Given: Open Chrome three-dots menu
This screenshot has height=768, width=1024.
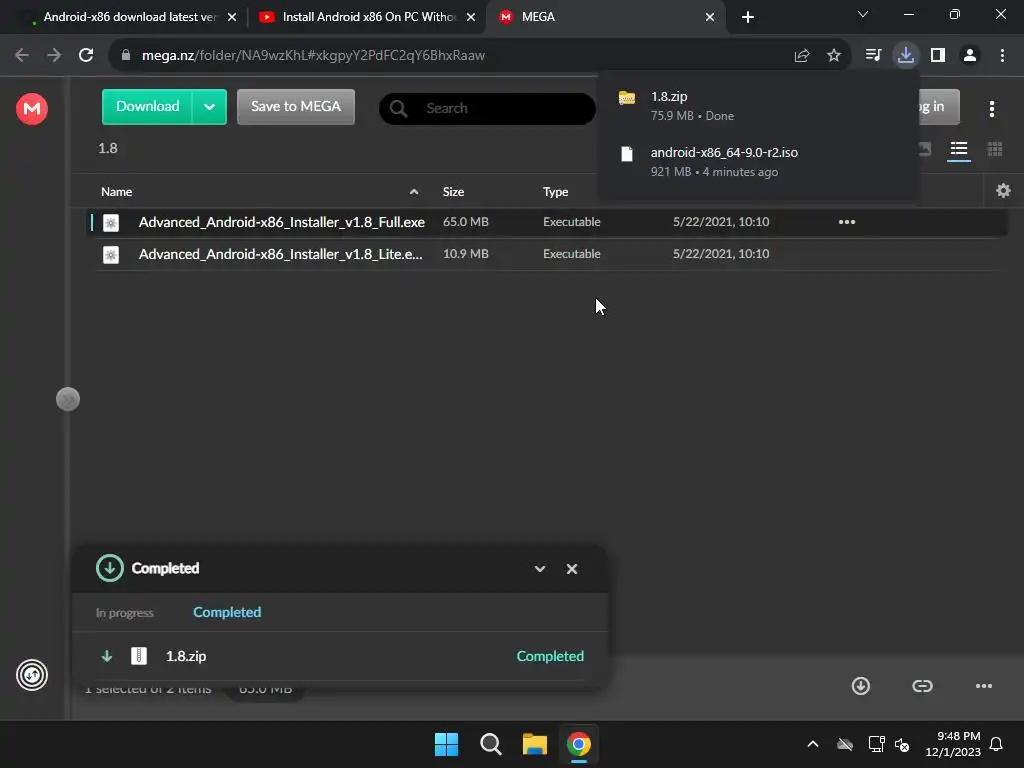Looking at the screenshot, I should click(x=1002, y=55).
